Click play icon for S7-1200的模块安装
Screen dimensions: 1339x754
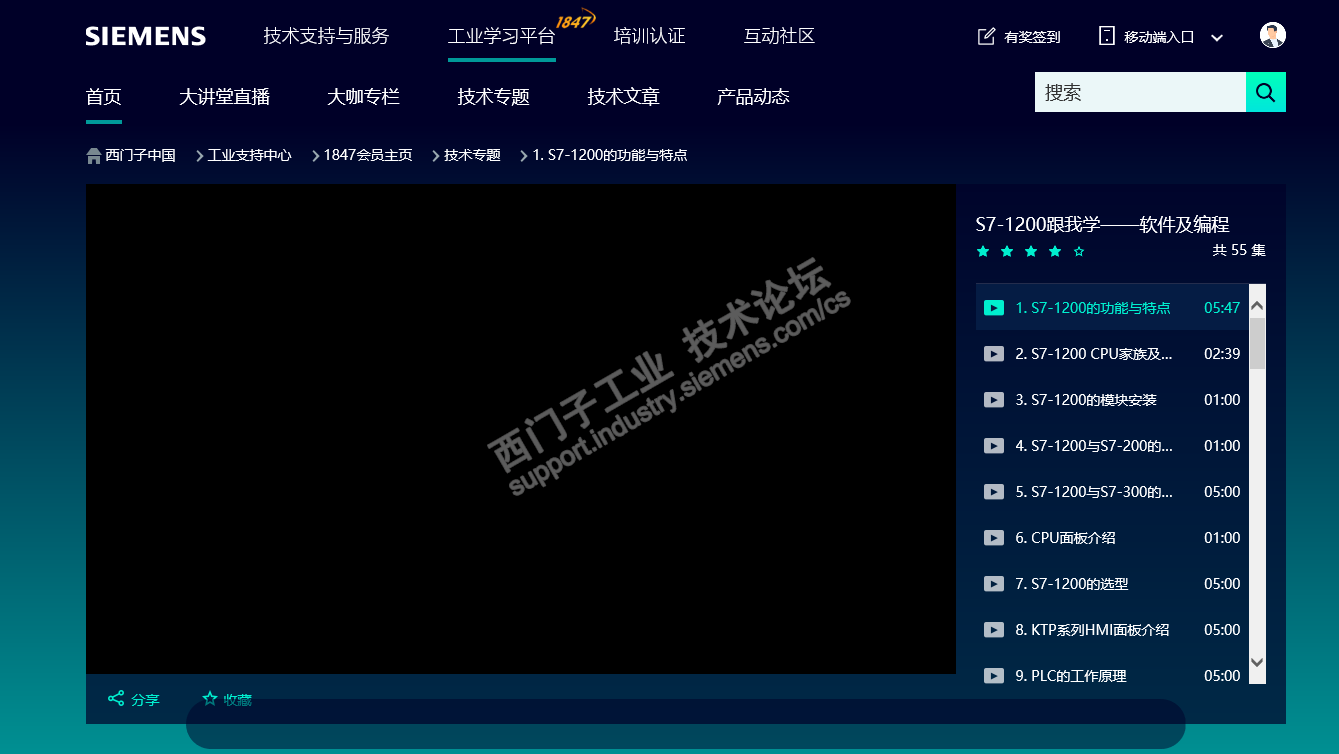[994, 400]
